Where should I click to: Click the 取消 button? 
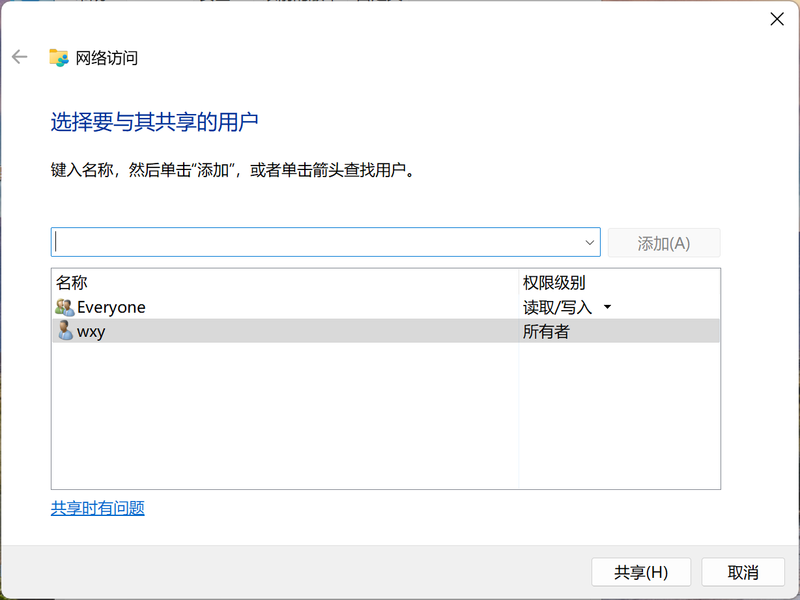742,572
